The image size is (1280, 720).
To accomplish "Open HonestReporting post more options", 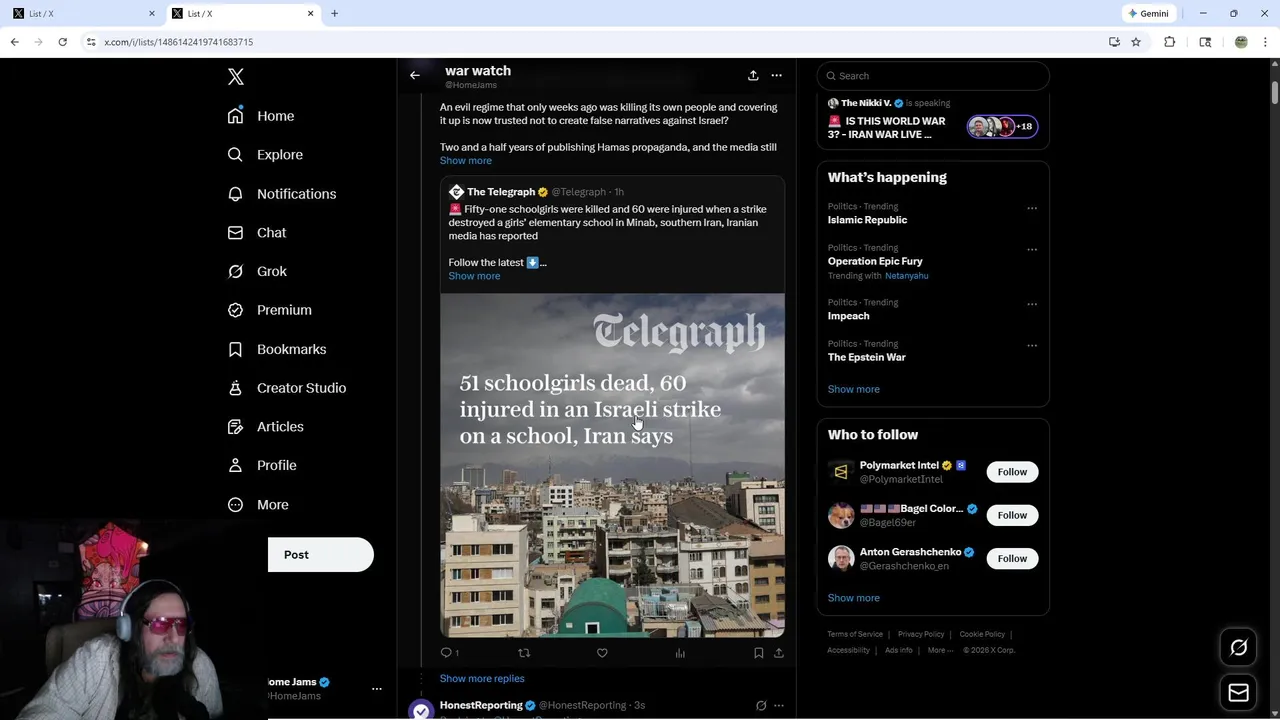I will [779, 706].
